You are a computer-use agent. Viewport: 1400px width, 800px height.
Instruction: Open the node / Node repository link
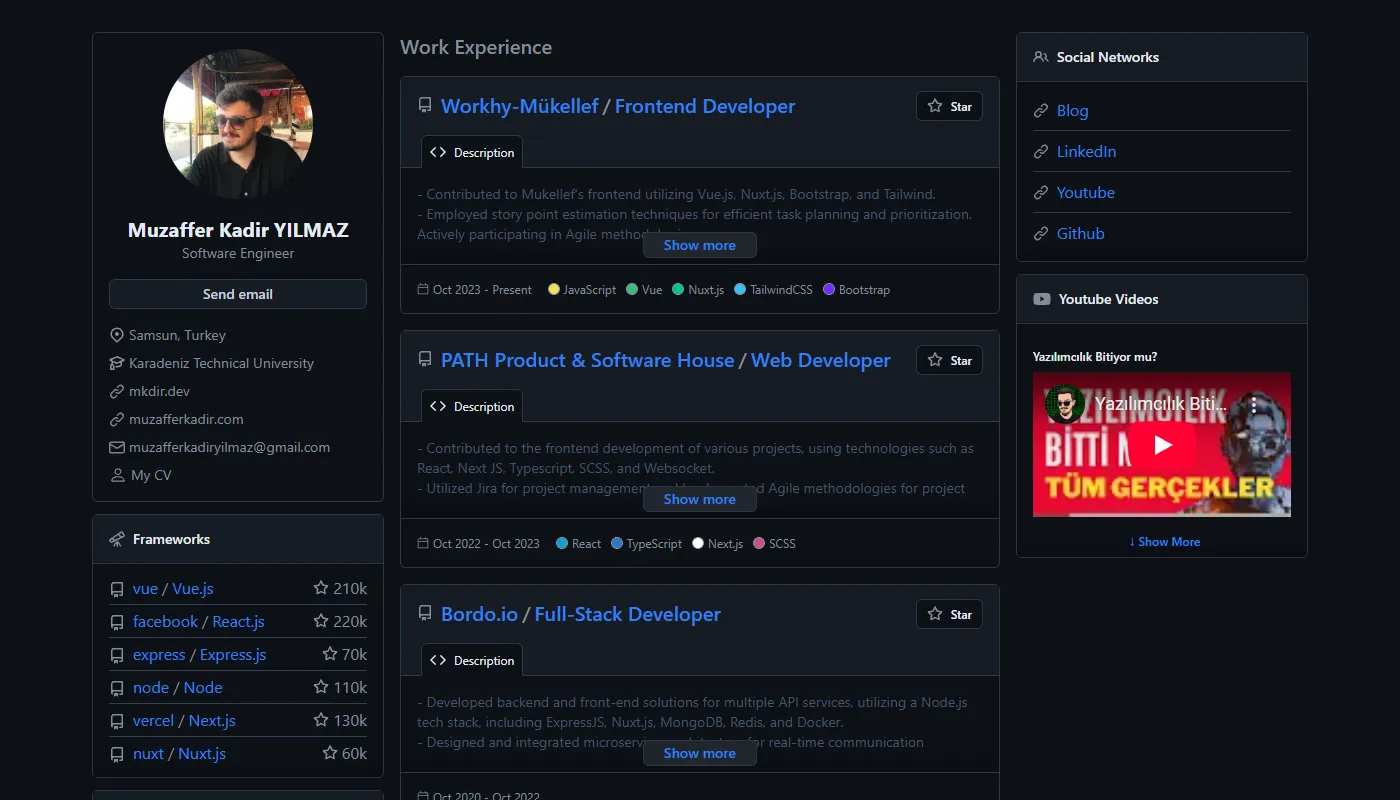point(178,688)
